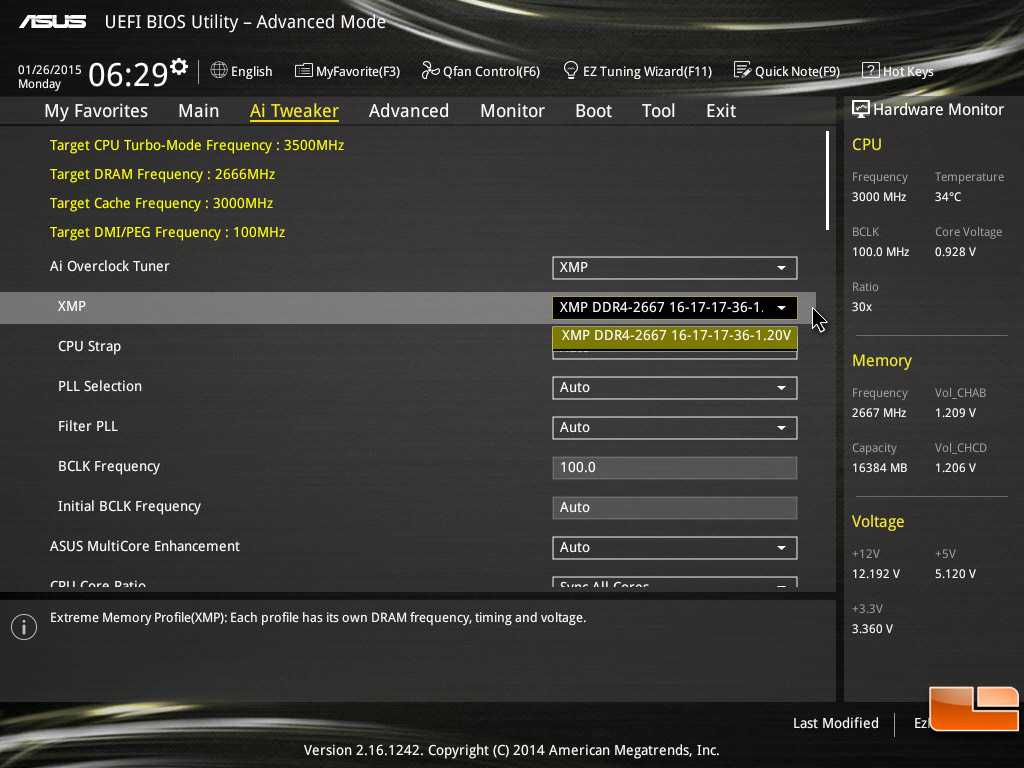Viewport: 1024px width, 768px height.
Task: Click Target Cache Frequency : 3000MHz text
Action: tap(161, 203)
